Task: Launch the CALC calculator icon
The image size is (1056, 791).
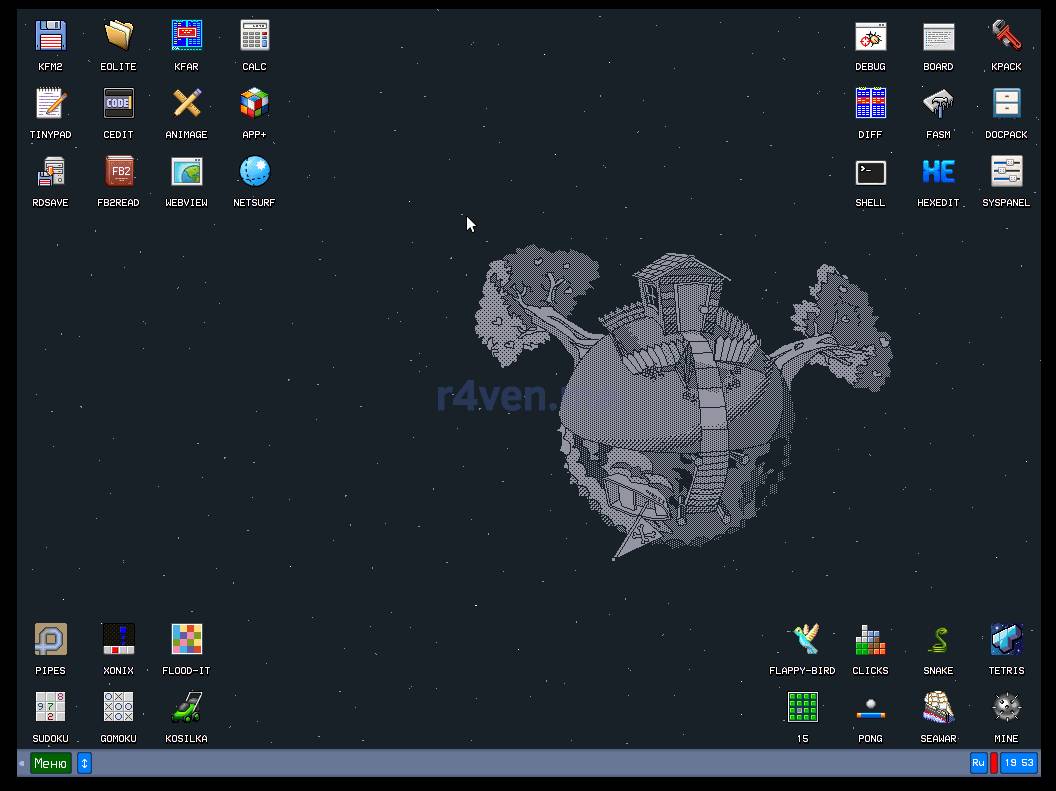Action: [x=254, y=36]
